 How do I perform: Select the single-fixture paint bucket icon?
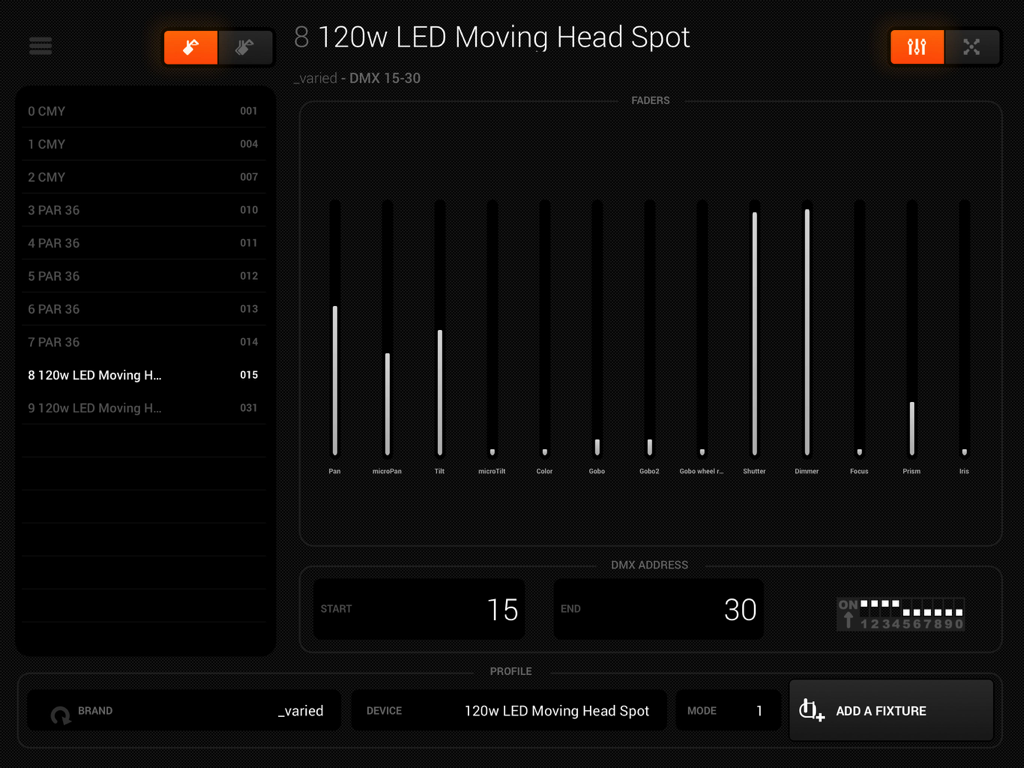click(190, 46)
